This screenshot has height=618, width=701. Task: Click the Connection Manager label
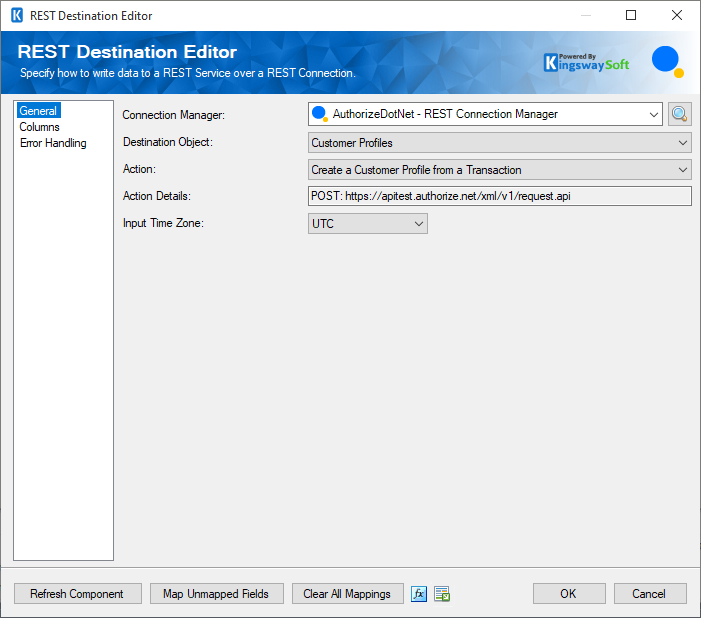coord(173,115)
